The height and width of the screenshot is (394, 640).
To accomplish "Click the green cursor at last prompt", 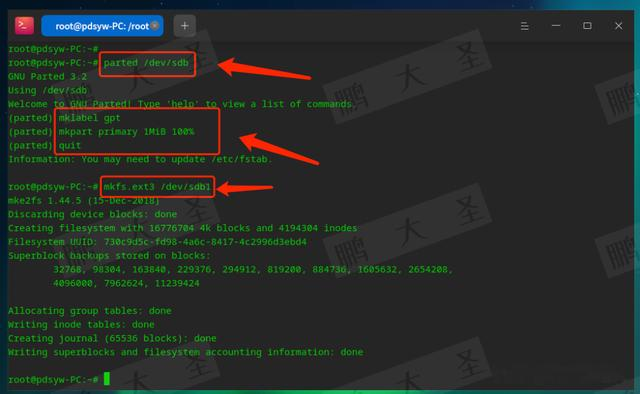I will tap(107, 379).
